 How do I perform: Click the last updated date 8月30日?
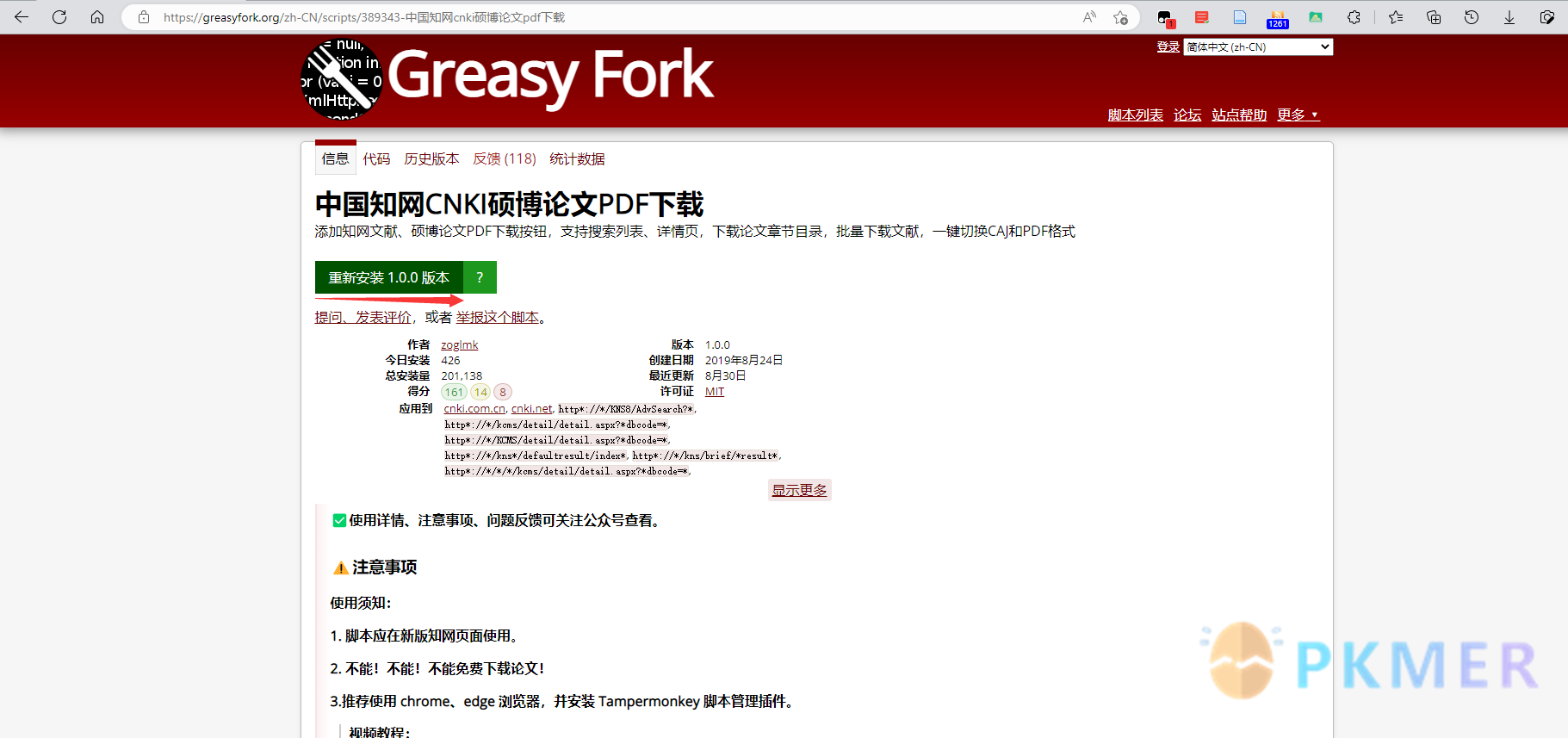(x=725, y=375)
